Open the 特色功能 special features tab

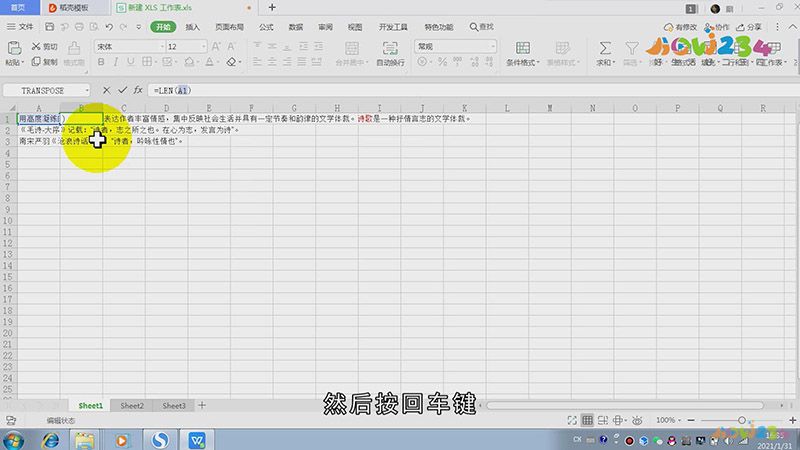click(439, 27)
